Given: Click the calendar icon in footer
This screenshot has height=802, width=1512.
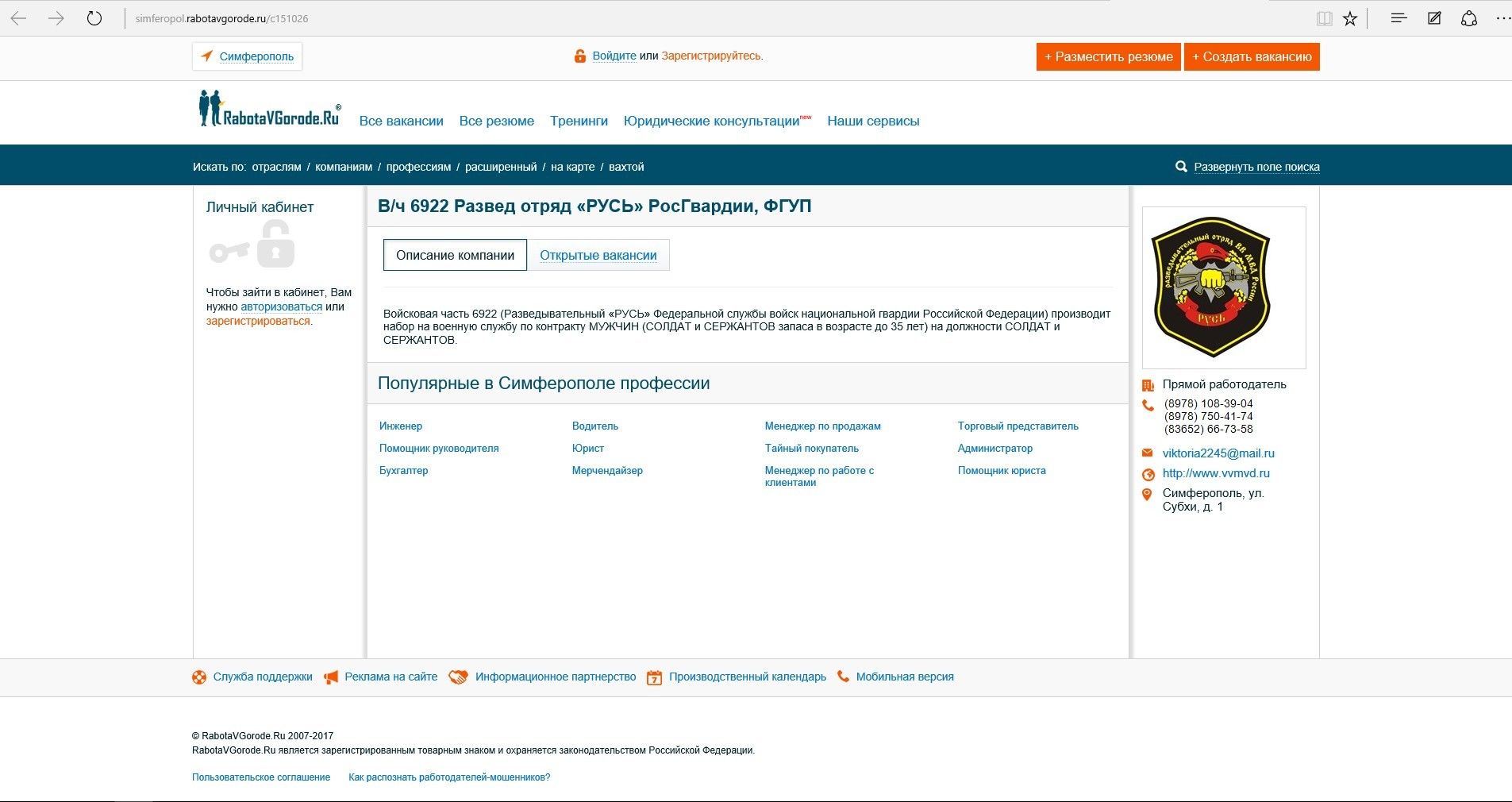Looking at the screenshot, I should 654,677.
